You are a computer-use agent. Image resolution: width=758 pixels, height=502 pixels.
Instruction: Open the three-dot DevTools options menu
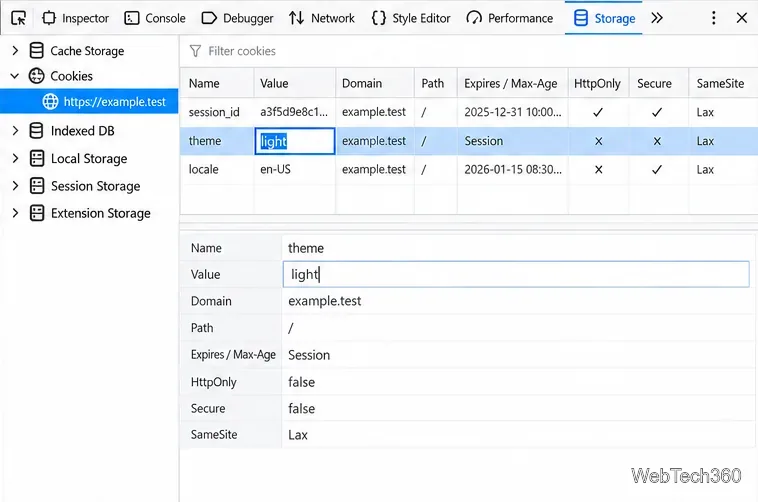point(714,18)
